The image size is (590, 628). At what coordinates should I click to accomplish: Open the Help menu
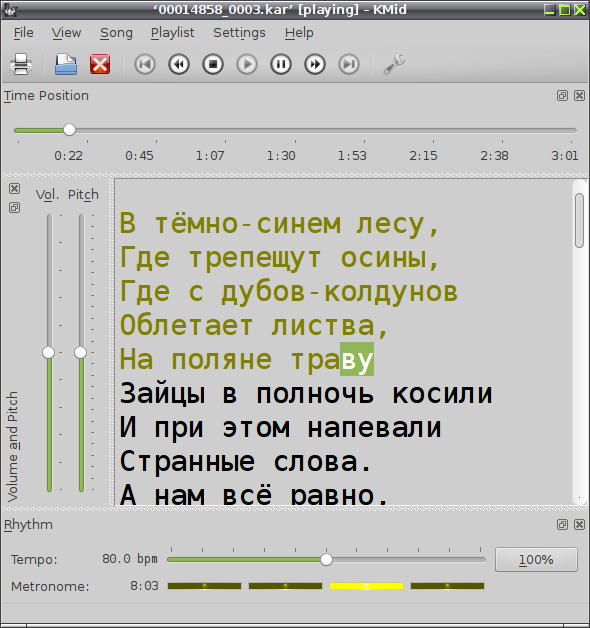[299, 32]
